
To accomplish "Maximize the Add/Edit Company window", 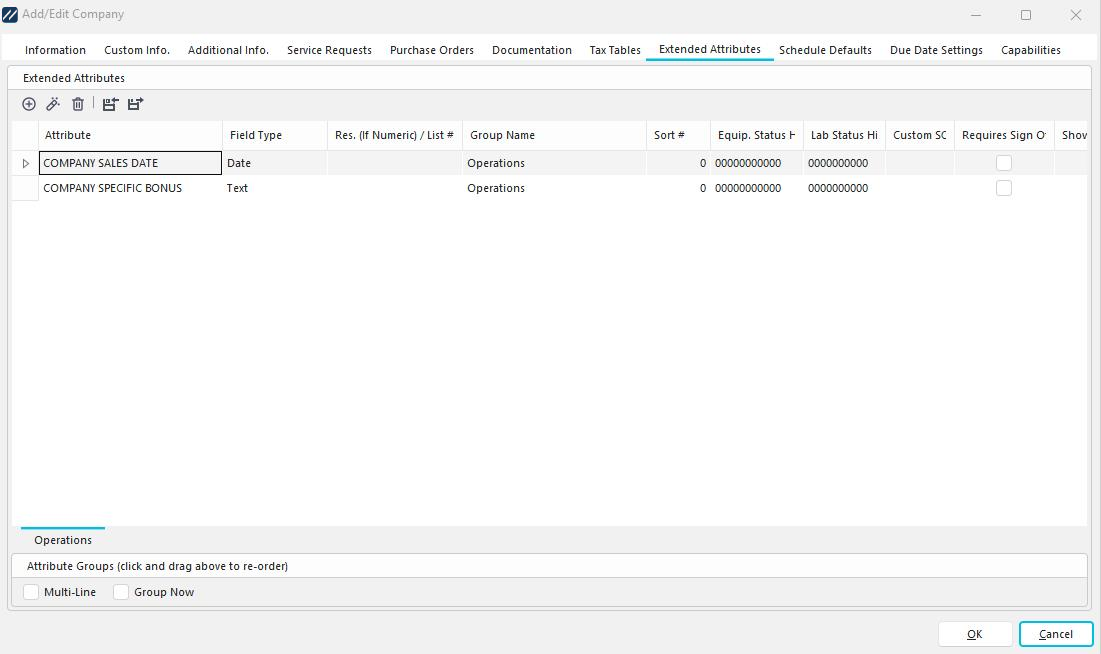I will tap(1026, 15).
